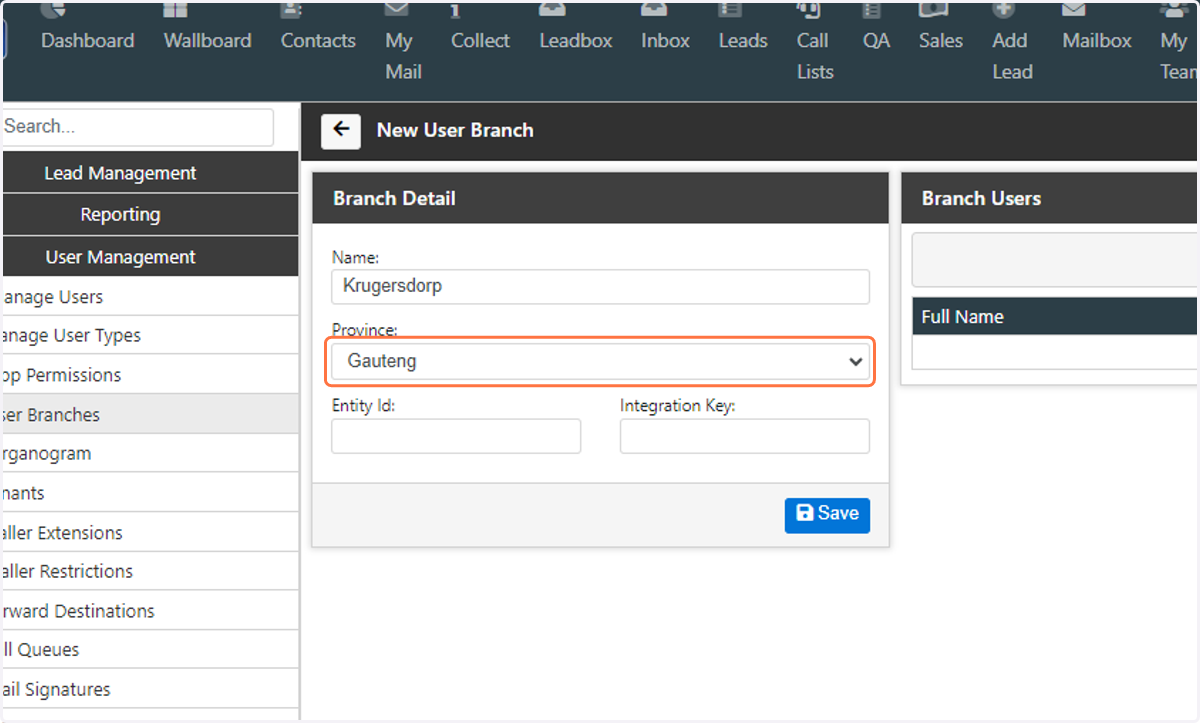Open App Permissions
The image size is (1200, 723).
click(x=150, y=375)
